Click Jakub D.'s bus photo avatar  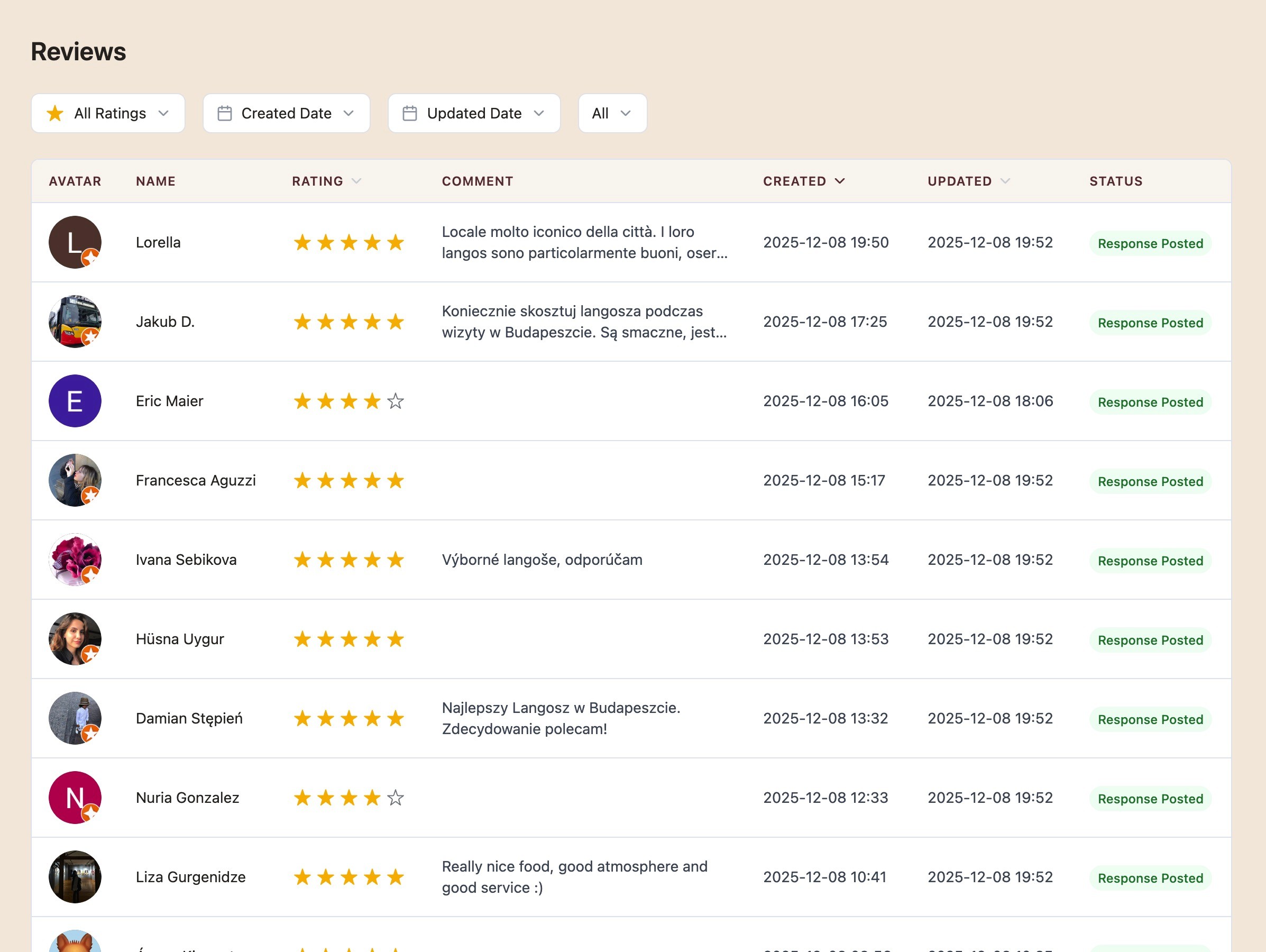point(75,322)
